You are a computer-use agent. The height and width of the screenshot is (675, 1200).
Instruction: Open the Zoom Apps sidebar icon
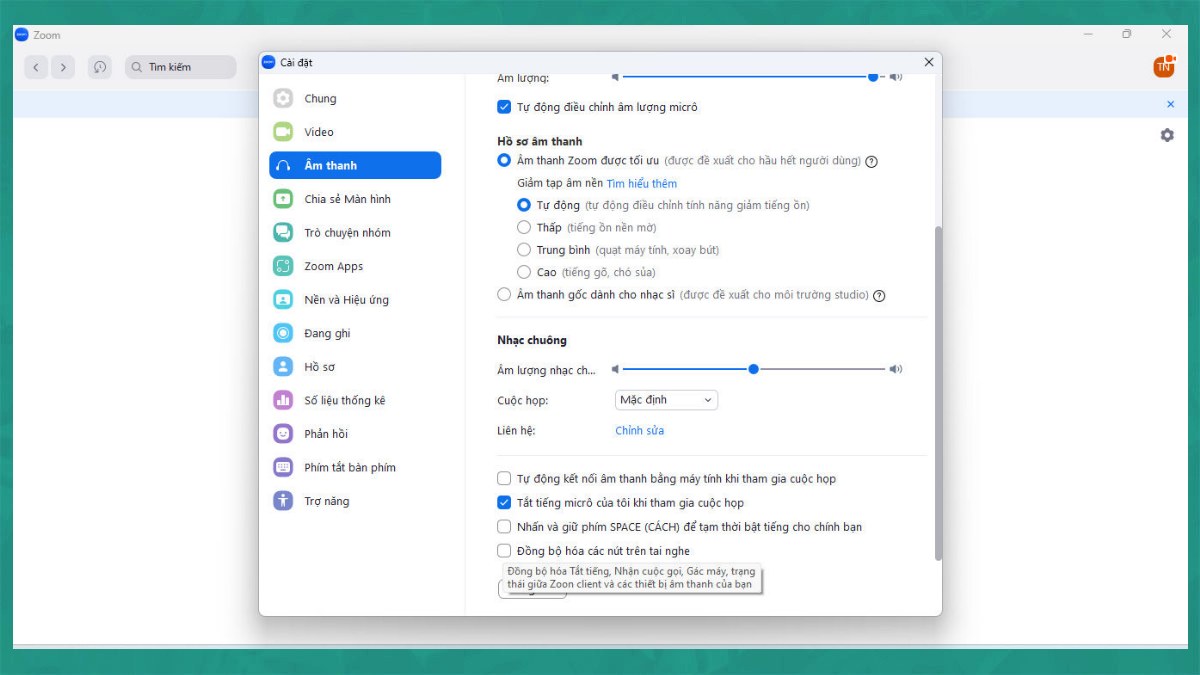tap(283, 266)
